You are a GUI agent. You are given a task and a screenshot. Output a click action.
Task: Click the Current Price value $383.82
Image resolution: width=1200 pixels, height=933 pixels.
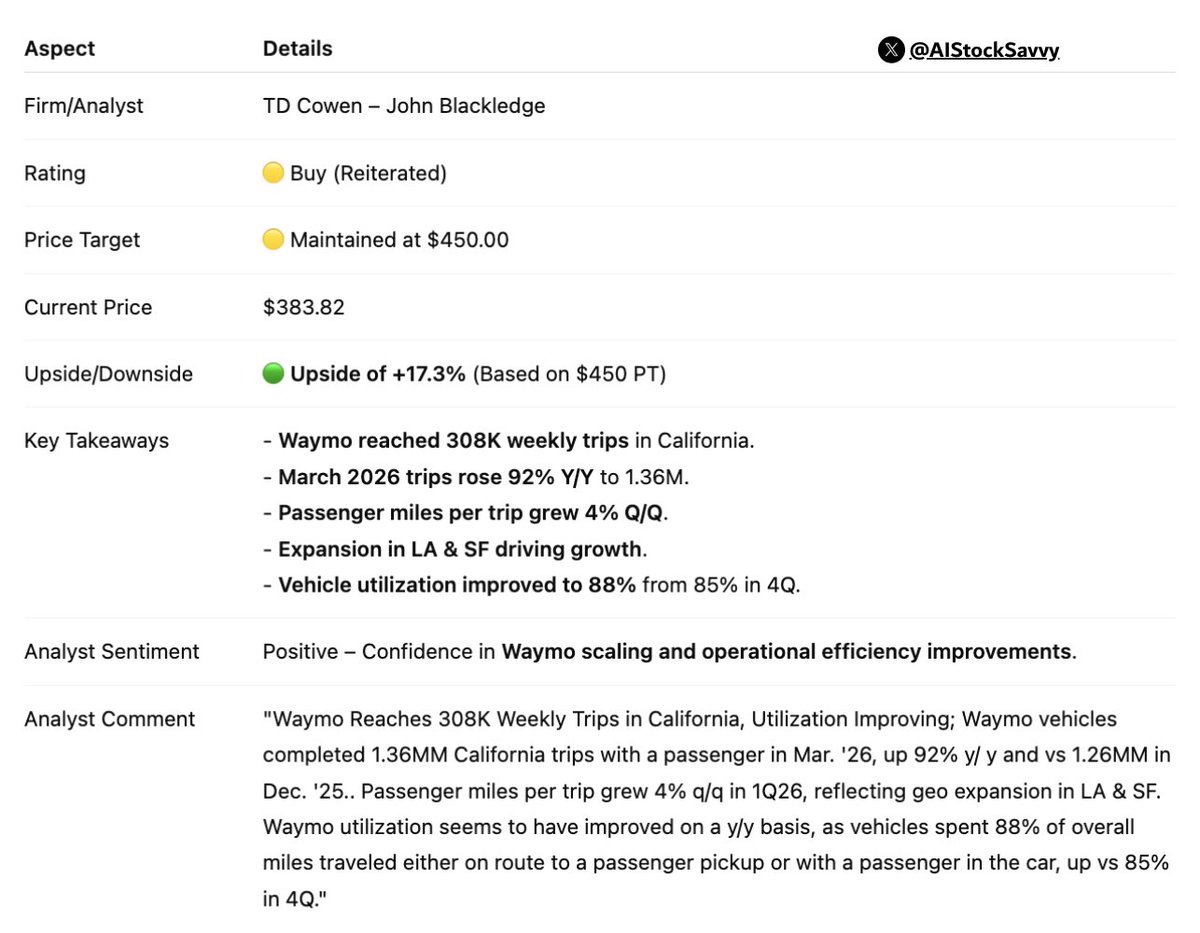304,307
